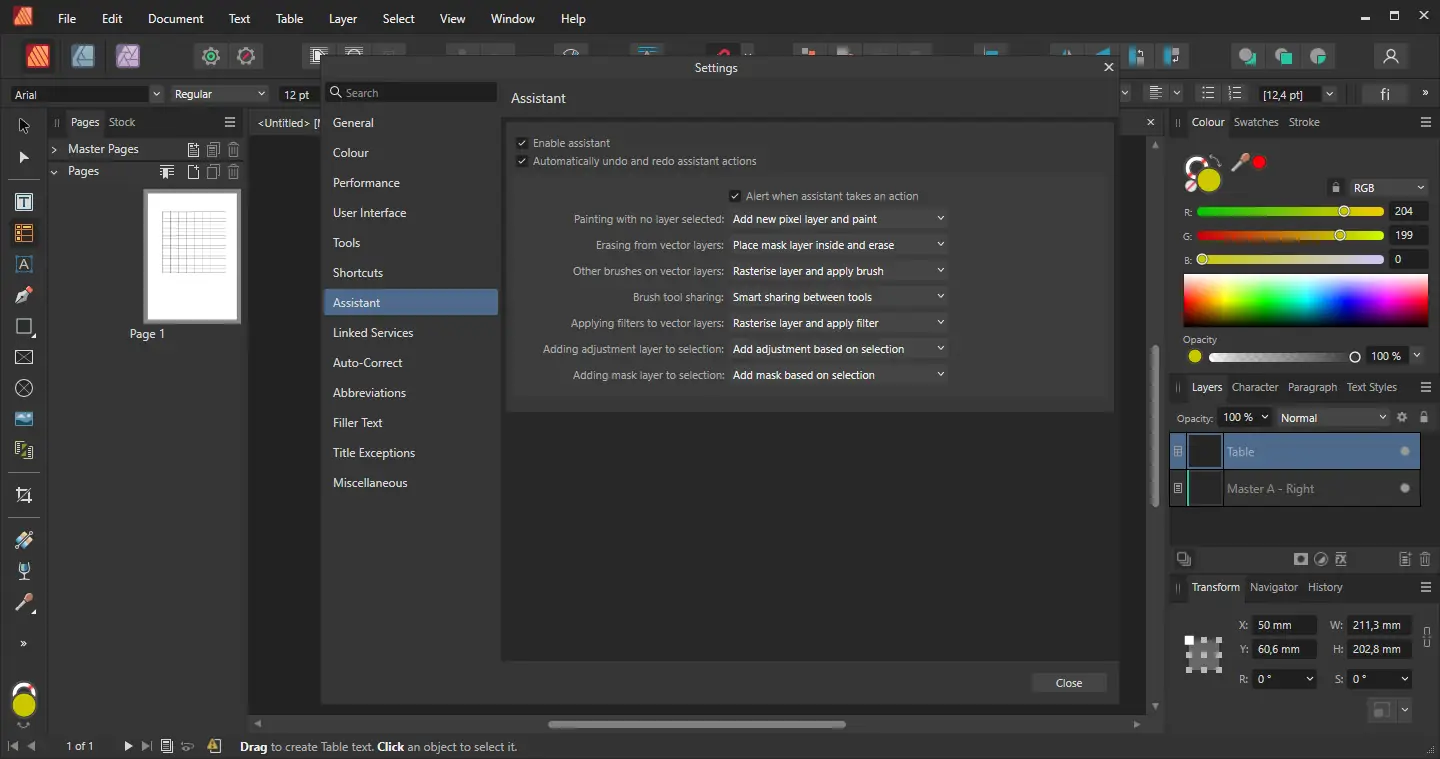Screen dimensions: 1440x759
Task: Select the Rectangle shape tool
Action: point(24,327)
